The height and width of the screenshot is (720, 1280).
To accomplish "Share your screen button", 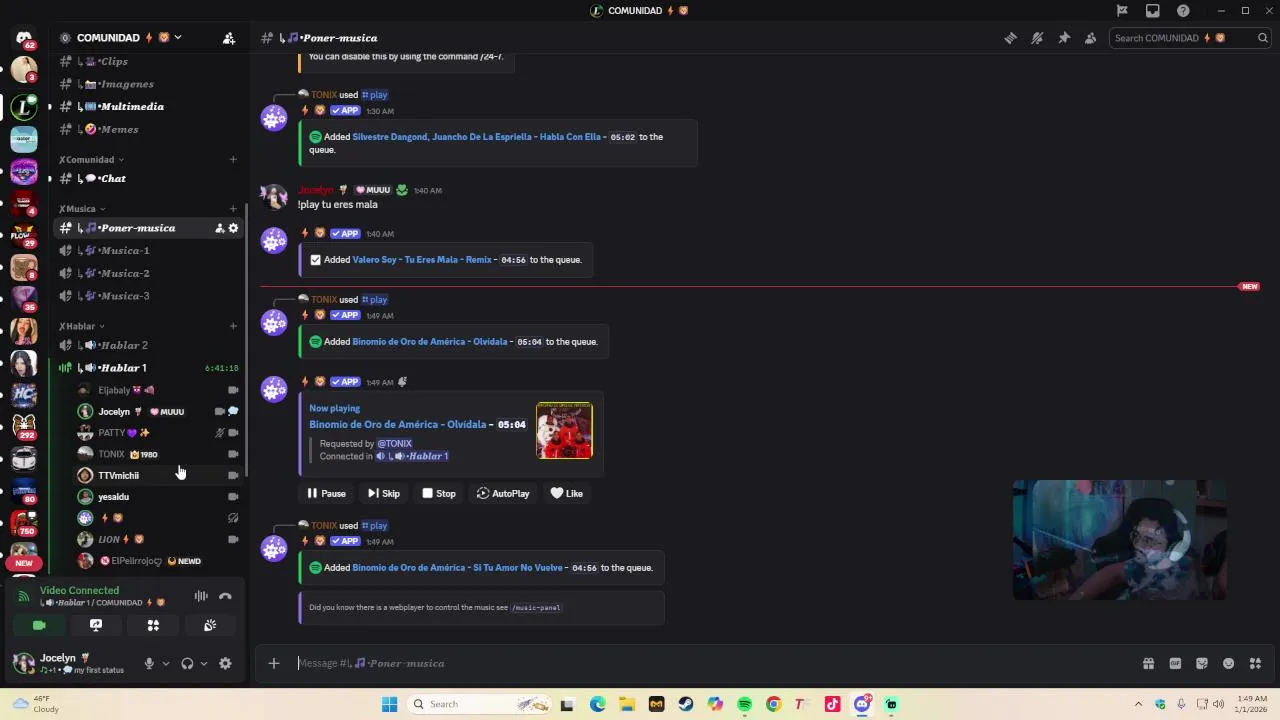I will tap(96, 625).
